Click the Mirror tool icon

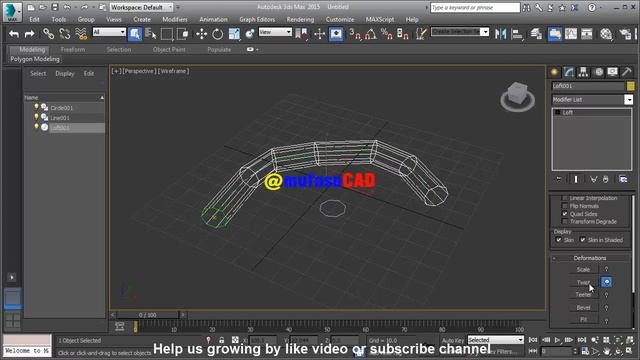click(500, 34)
